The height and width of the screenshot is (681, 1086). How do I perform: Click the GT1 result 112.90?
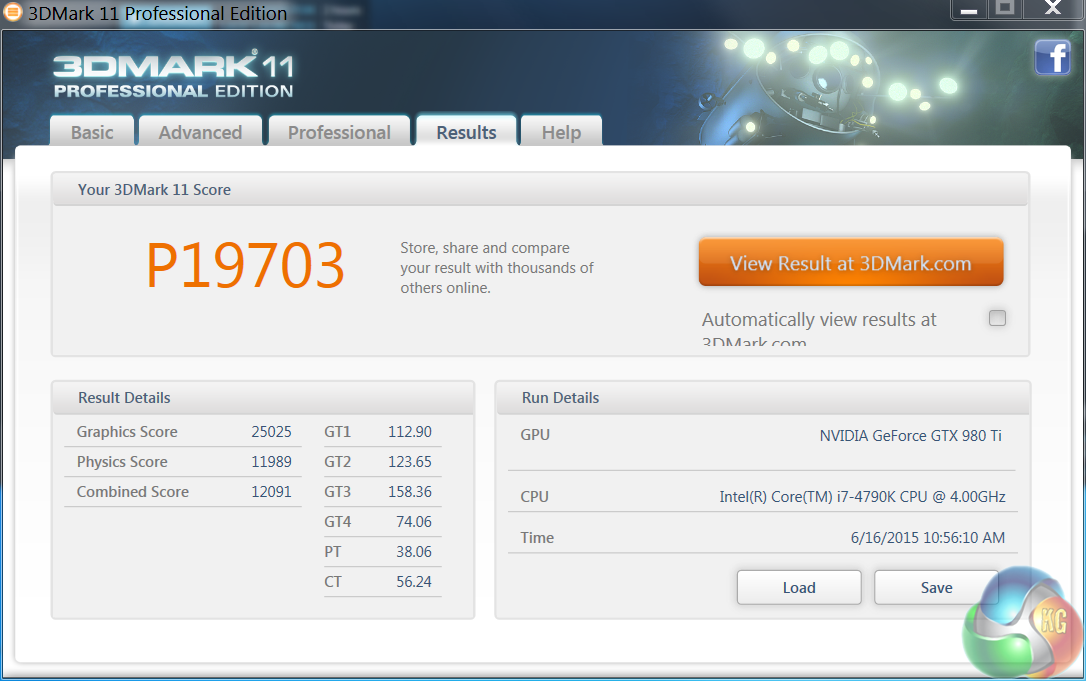[x=409, y=432]
